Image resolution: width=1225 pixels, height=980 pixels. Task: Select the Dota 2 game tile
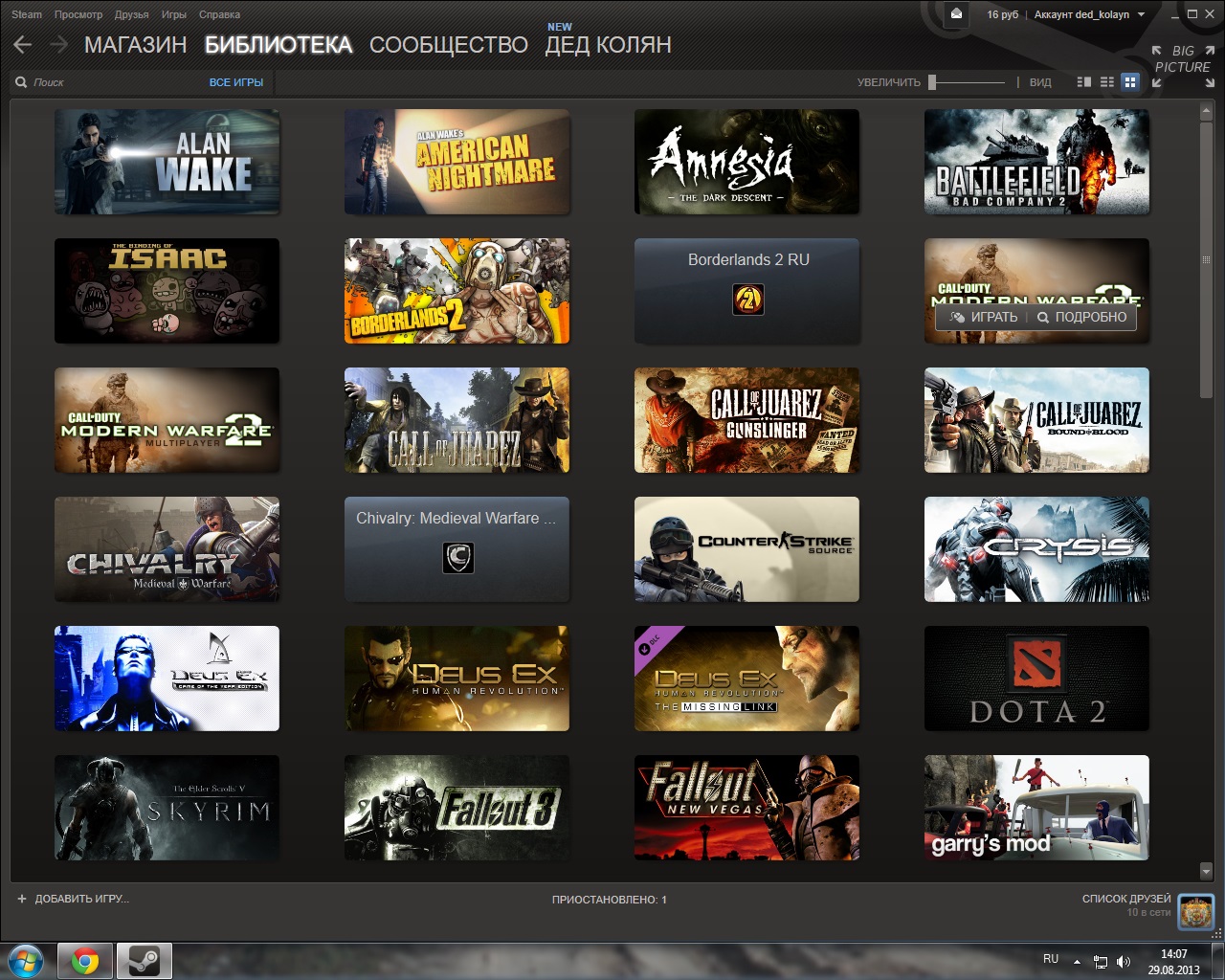[x=1036, y=679]
